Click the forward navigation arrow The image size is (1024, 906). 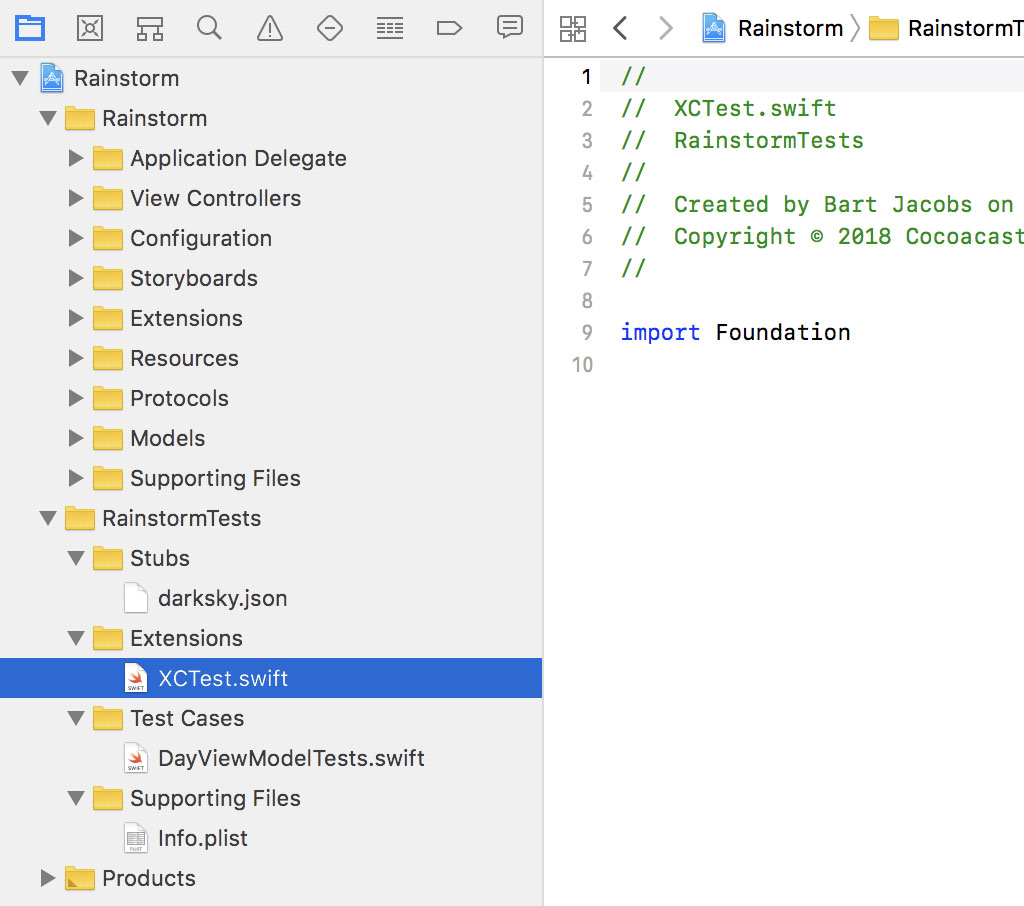point(666,28)
